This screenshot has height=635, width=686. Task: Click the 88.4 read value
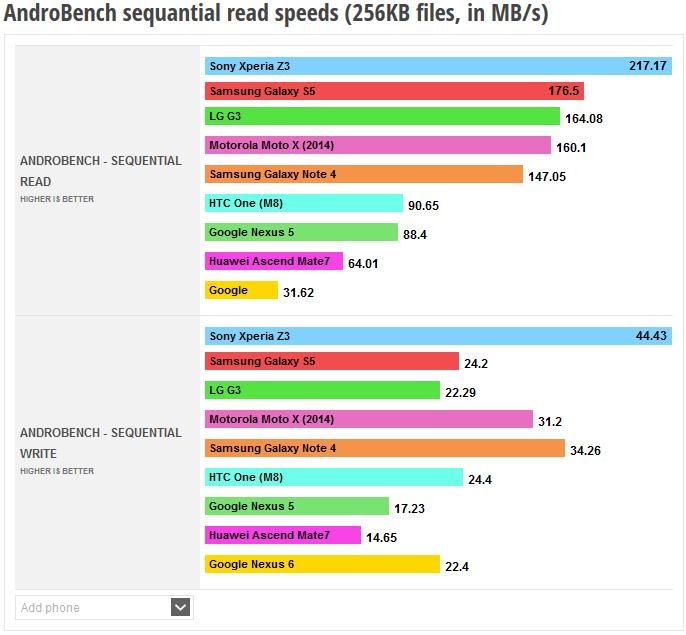pos(415,235)
